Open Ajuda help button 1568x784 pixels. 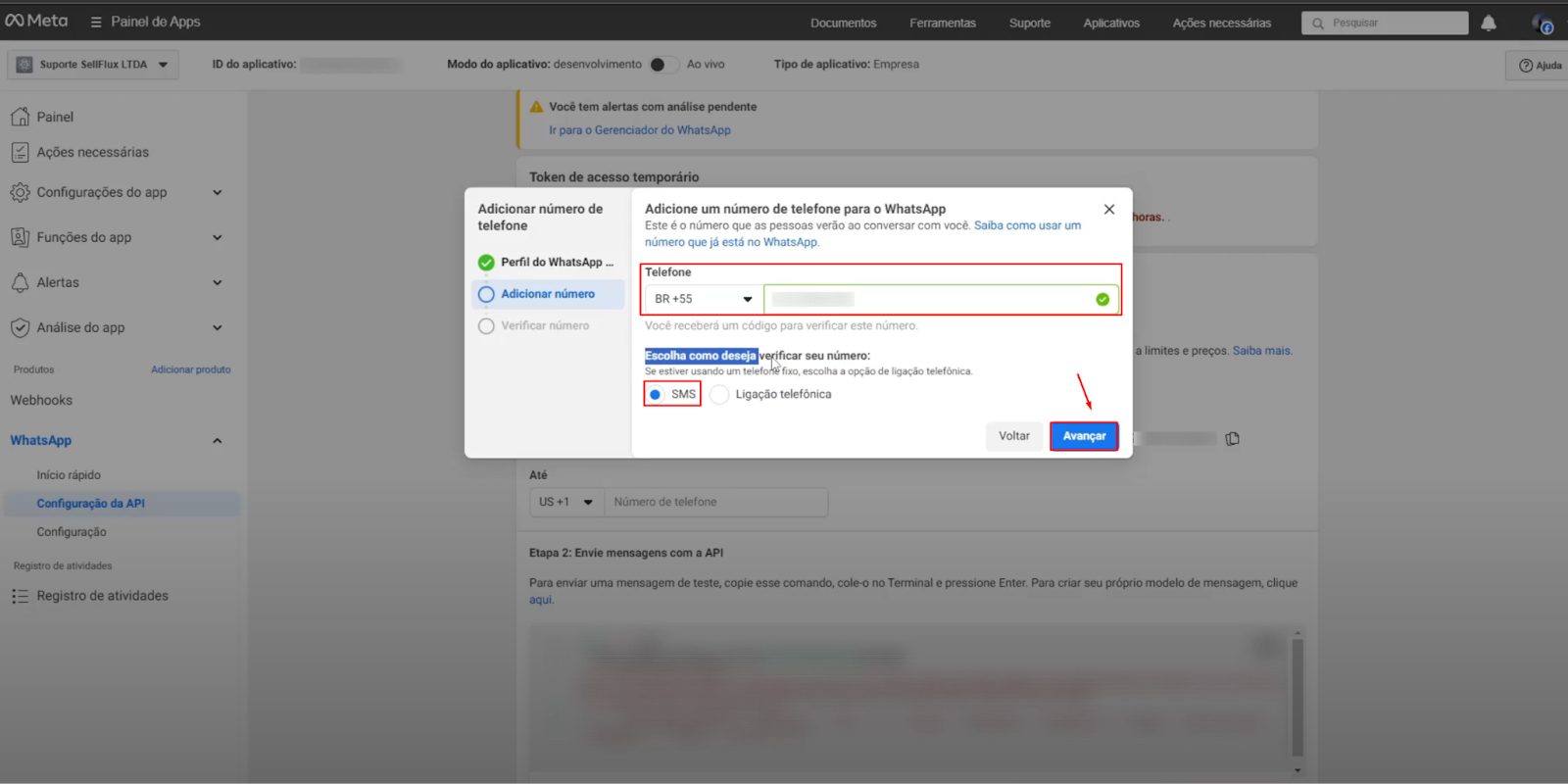tap(1540, 65)
